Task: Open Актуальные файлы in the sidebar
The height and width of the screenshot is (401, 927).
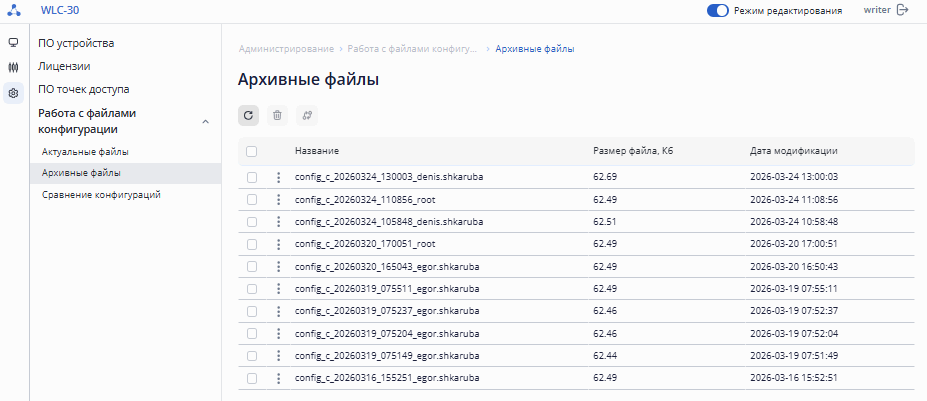Action: pyautogui.click(x=85, y=151)
